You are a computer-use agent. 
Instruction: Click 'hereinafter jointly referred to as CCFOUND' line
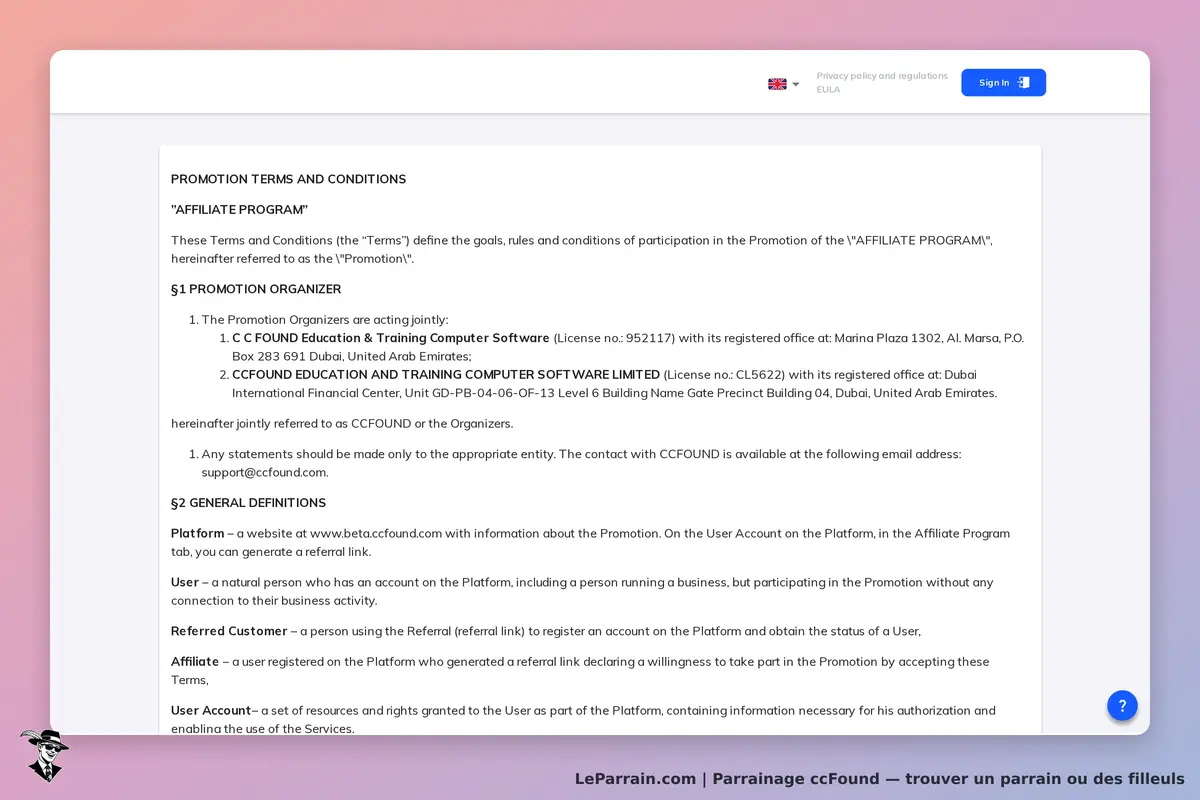tap(342, 424)
